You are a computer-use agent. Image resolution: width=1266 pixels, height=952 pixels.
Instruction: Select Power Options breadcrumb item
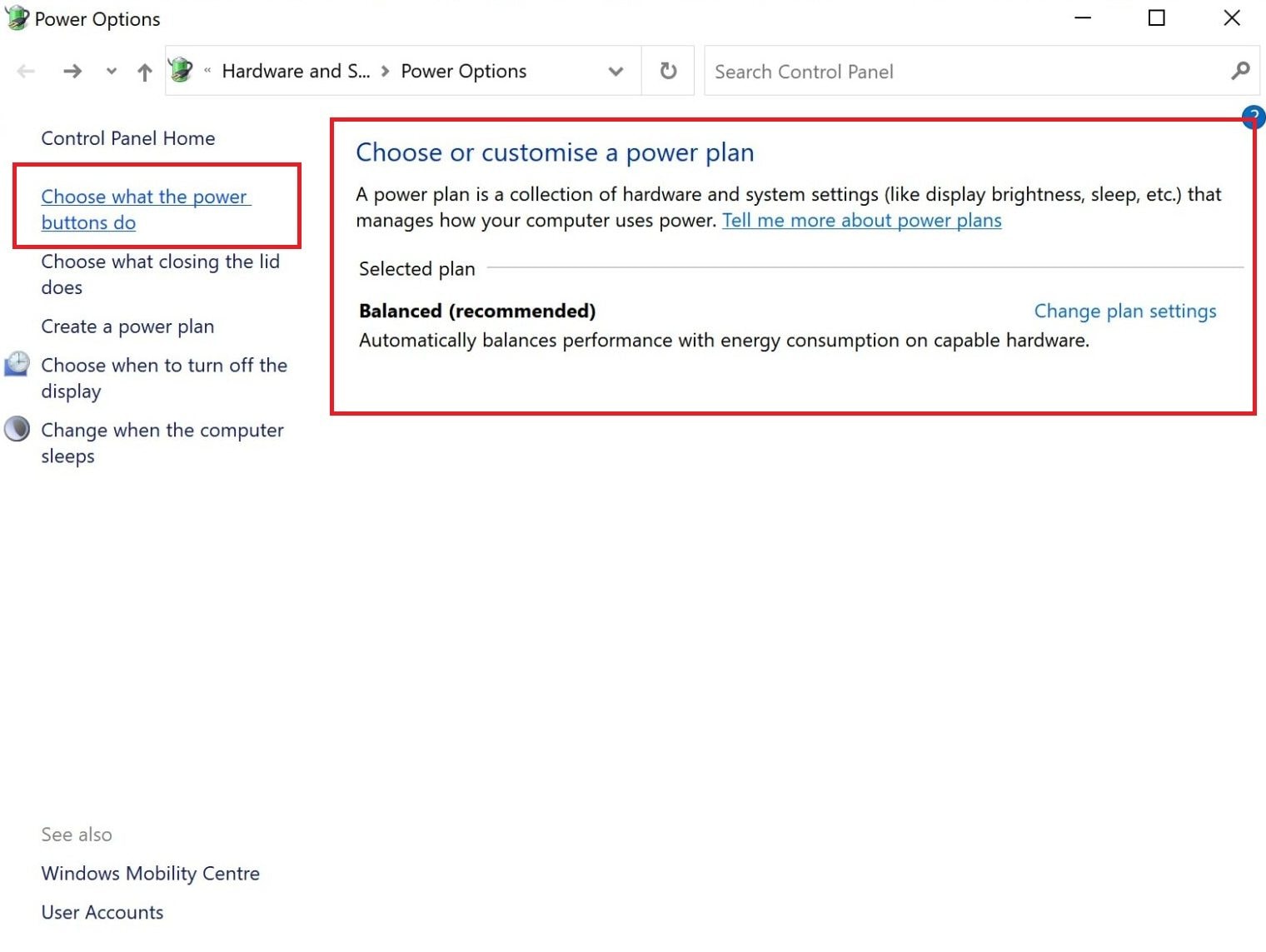[x=463, y=72]
